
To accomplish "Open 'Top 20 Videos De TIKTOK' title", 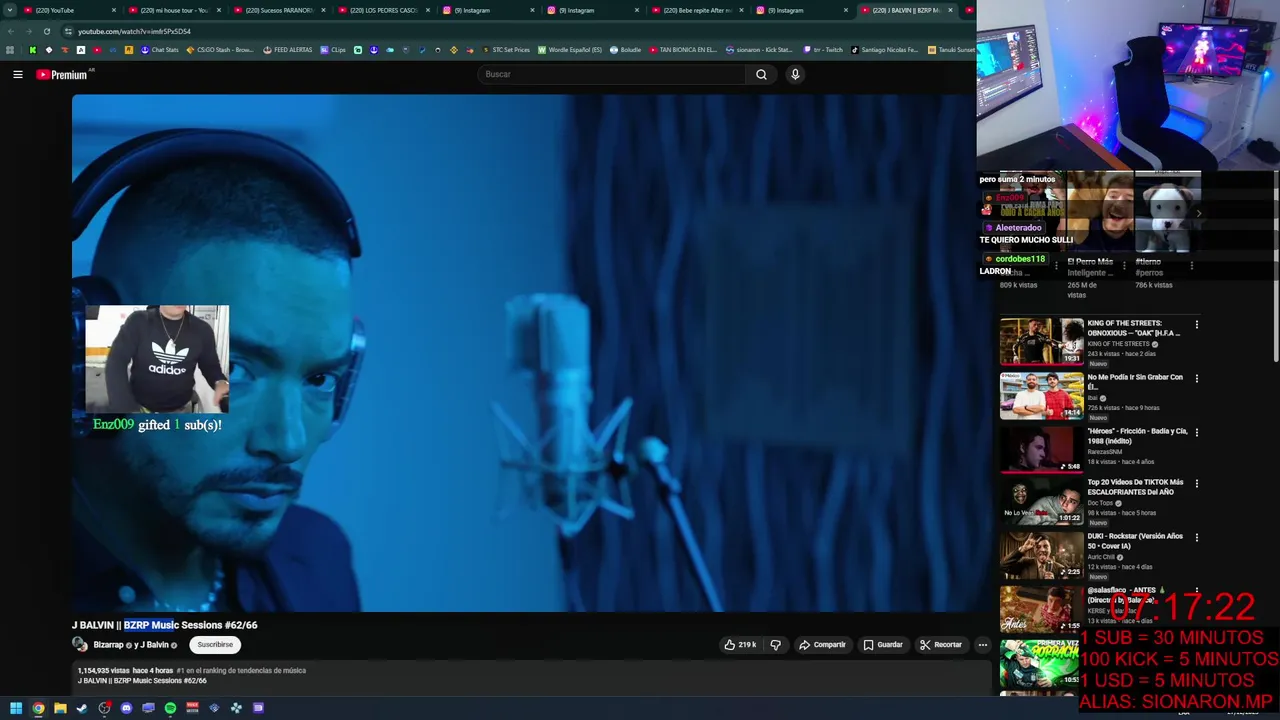I will pyautogui.click(x=1135, y=487).
